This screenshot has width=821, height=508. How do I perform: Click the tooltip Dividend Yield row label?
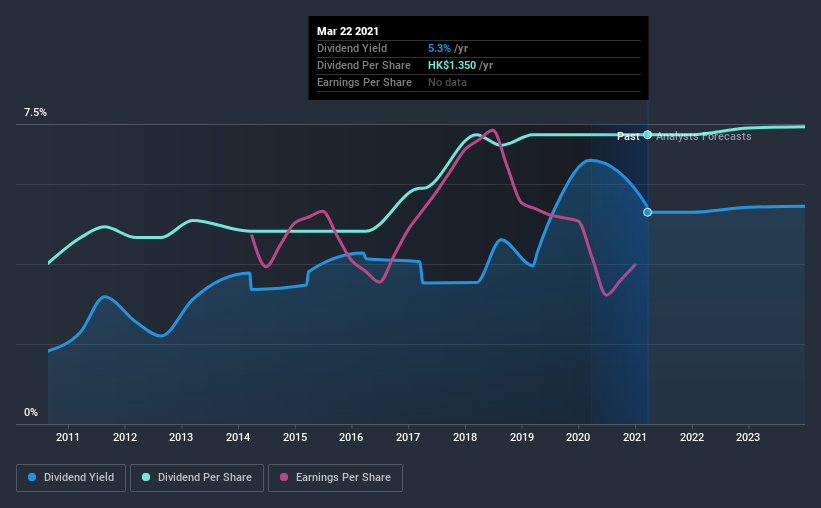352,48
